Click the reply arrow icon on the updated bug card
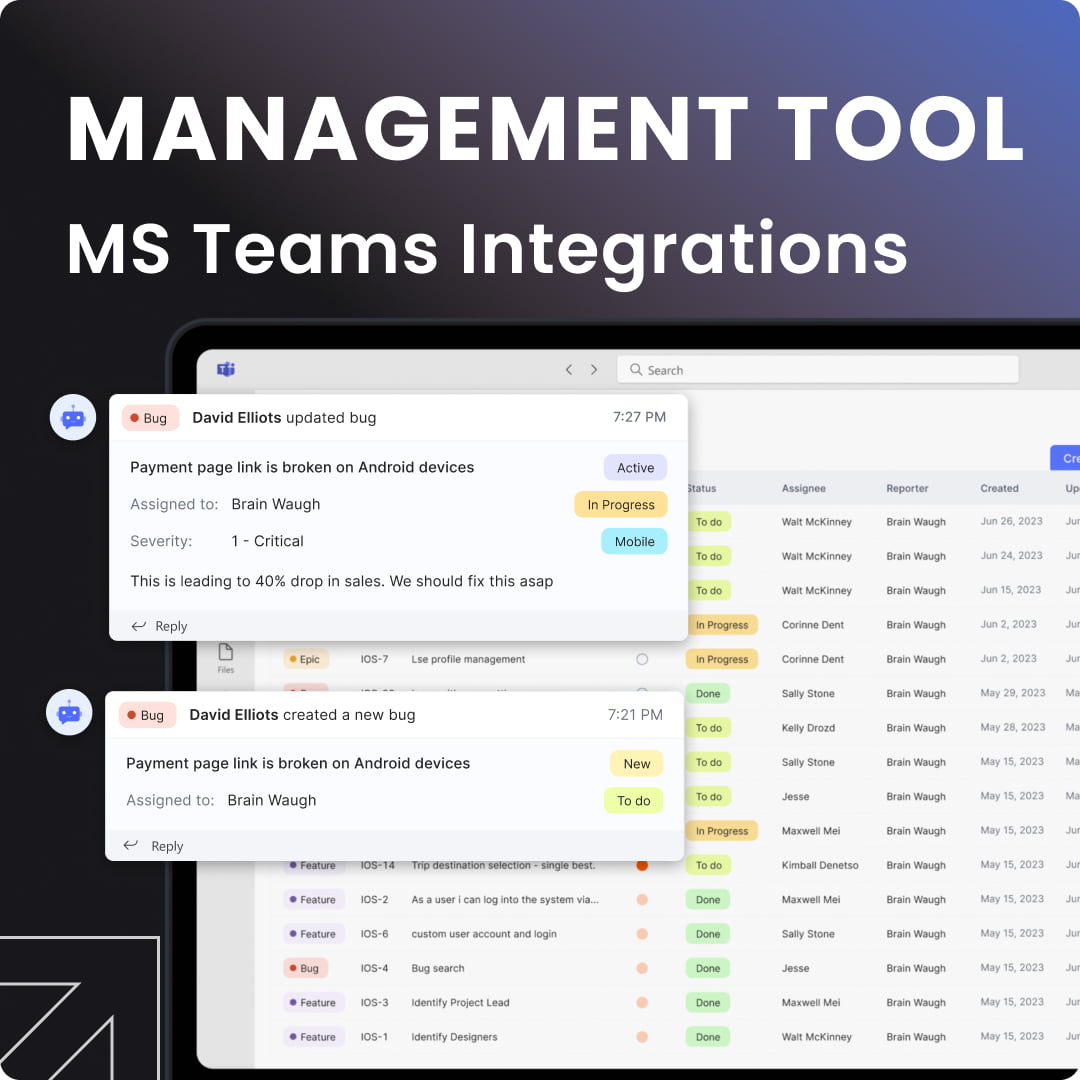This screenshot has height=1080, width=1080. (138, 626)
